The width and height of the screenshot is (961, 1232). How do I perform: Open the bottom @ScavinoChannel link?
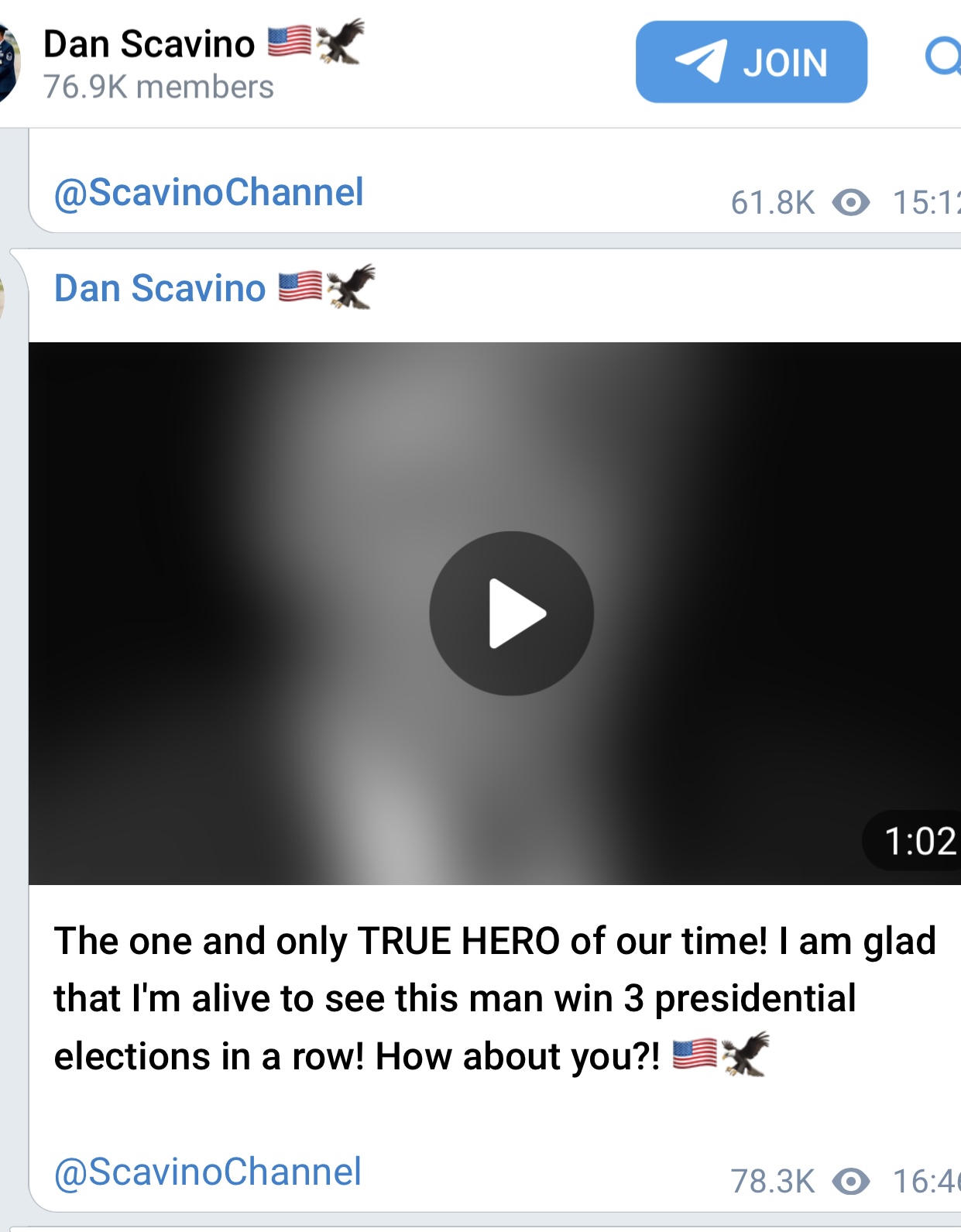tap(208, 1172)
